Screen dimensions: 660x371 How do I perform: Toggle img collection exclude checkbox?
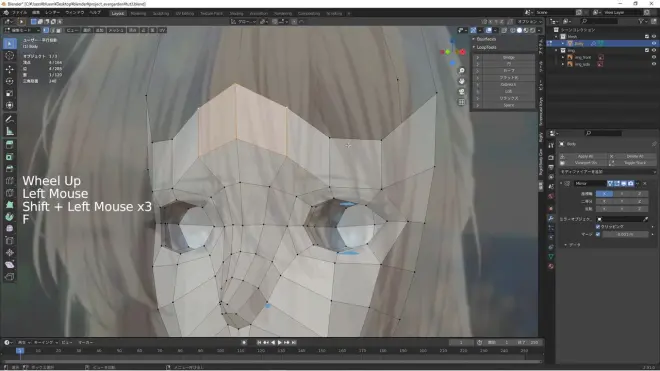(647, 51)
